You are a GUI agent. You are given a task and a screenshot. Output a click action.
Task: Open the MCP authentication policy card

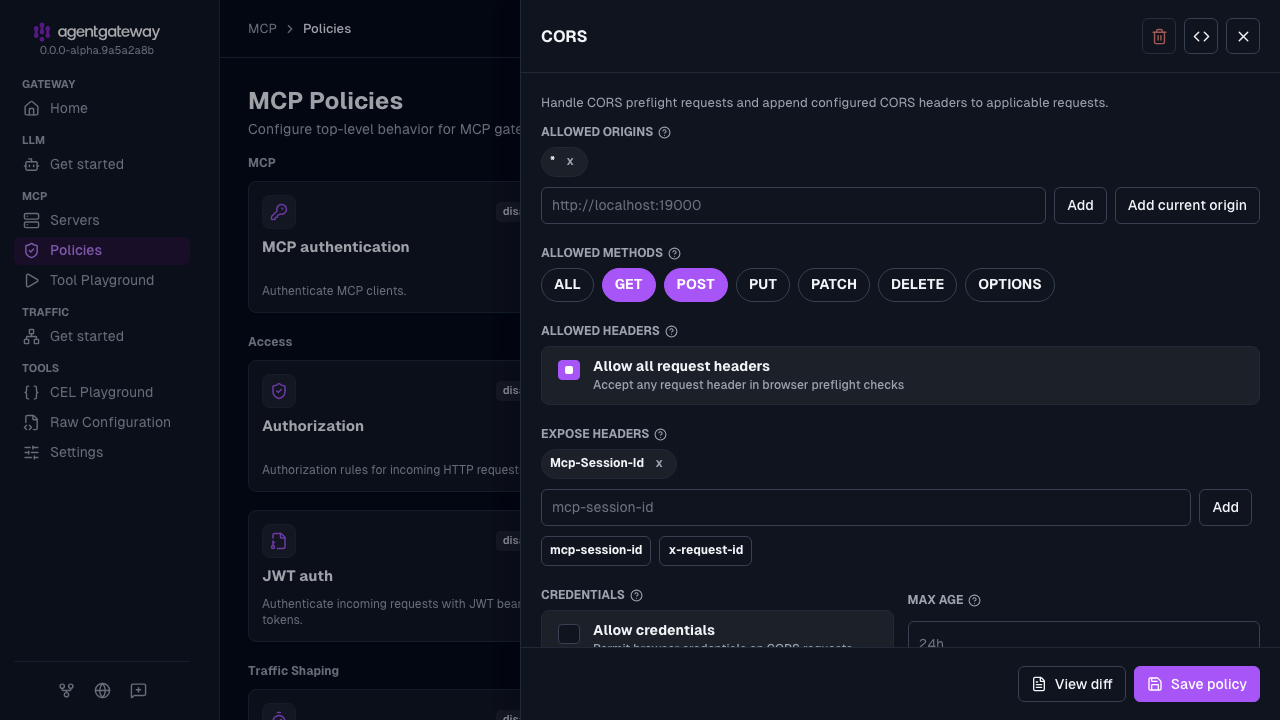(x=384, y=247)
